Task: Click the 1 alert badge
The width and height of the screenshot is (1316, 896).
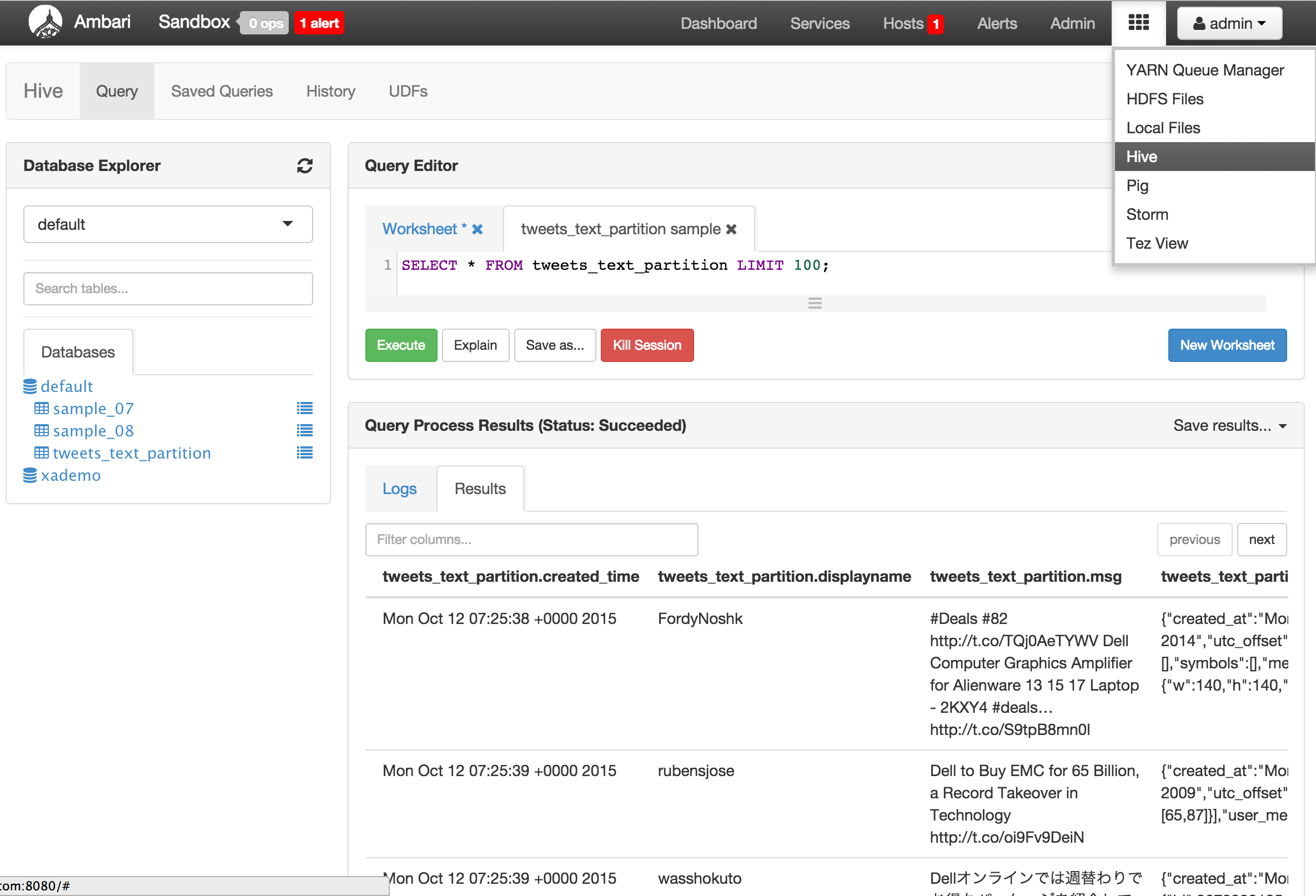Action: [x=319, y=23]
